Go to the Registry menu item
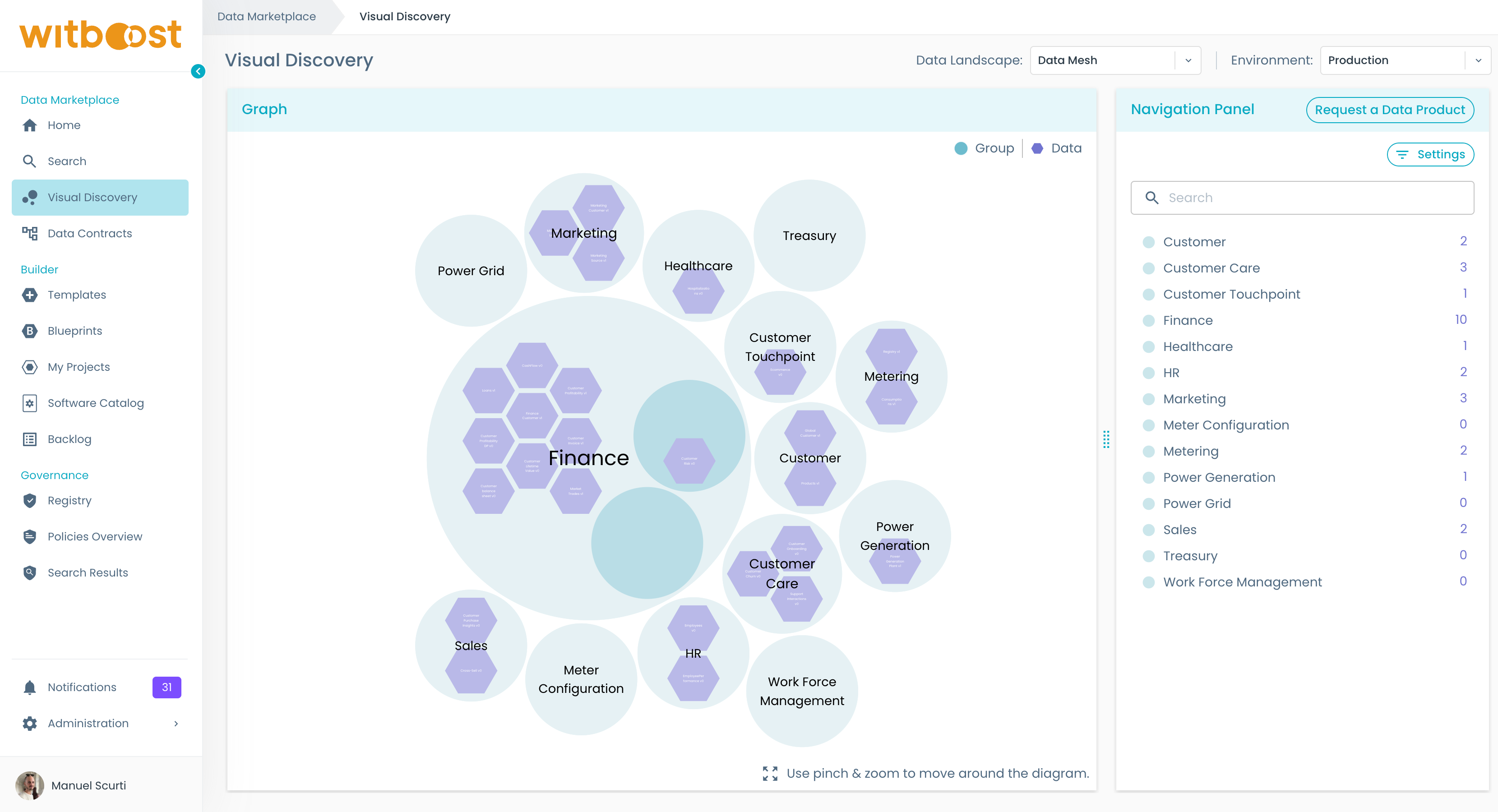The width and height of the screenshot is (1498, 812). tap(69, 500)
